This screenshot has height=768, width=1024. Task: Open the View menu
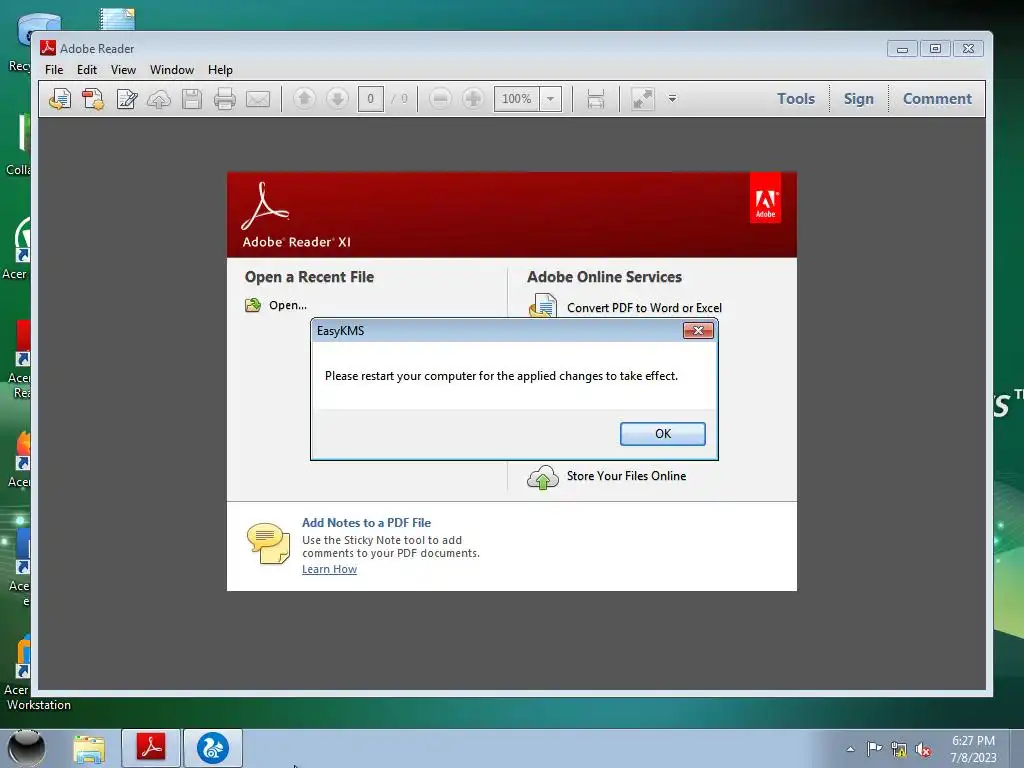(x=123, y=70)
